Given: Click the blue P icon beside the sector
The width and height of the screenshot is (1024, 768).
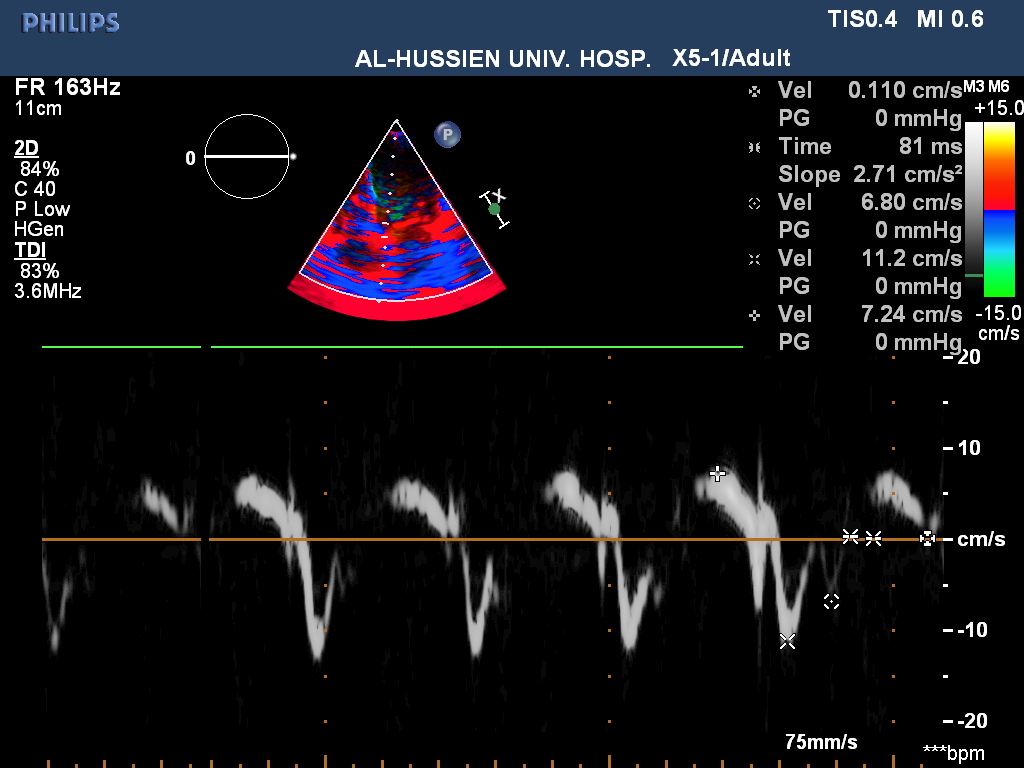Looking at the screenshot, I should (x=447, y=134).
